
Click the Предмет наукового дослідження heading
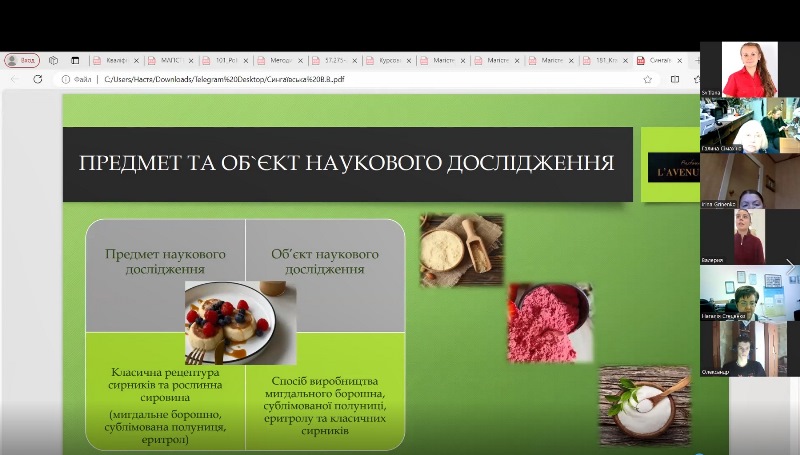coord(165,261)
